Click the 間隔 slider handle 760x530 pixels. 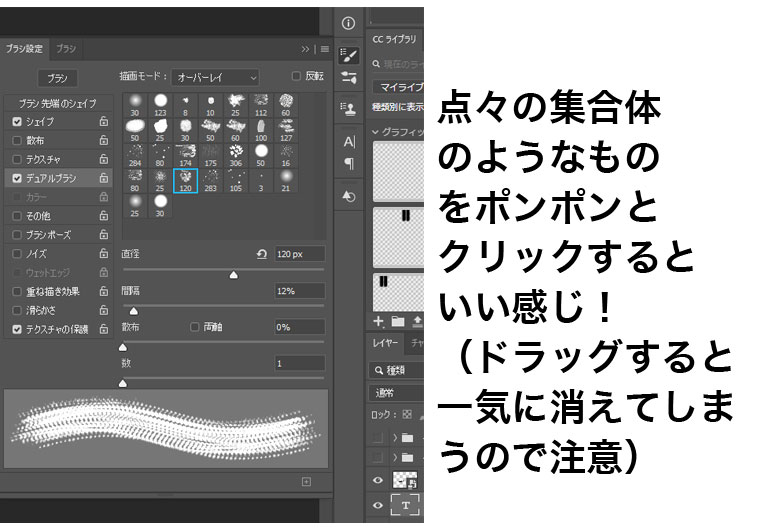click(134, 311)
